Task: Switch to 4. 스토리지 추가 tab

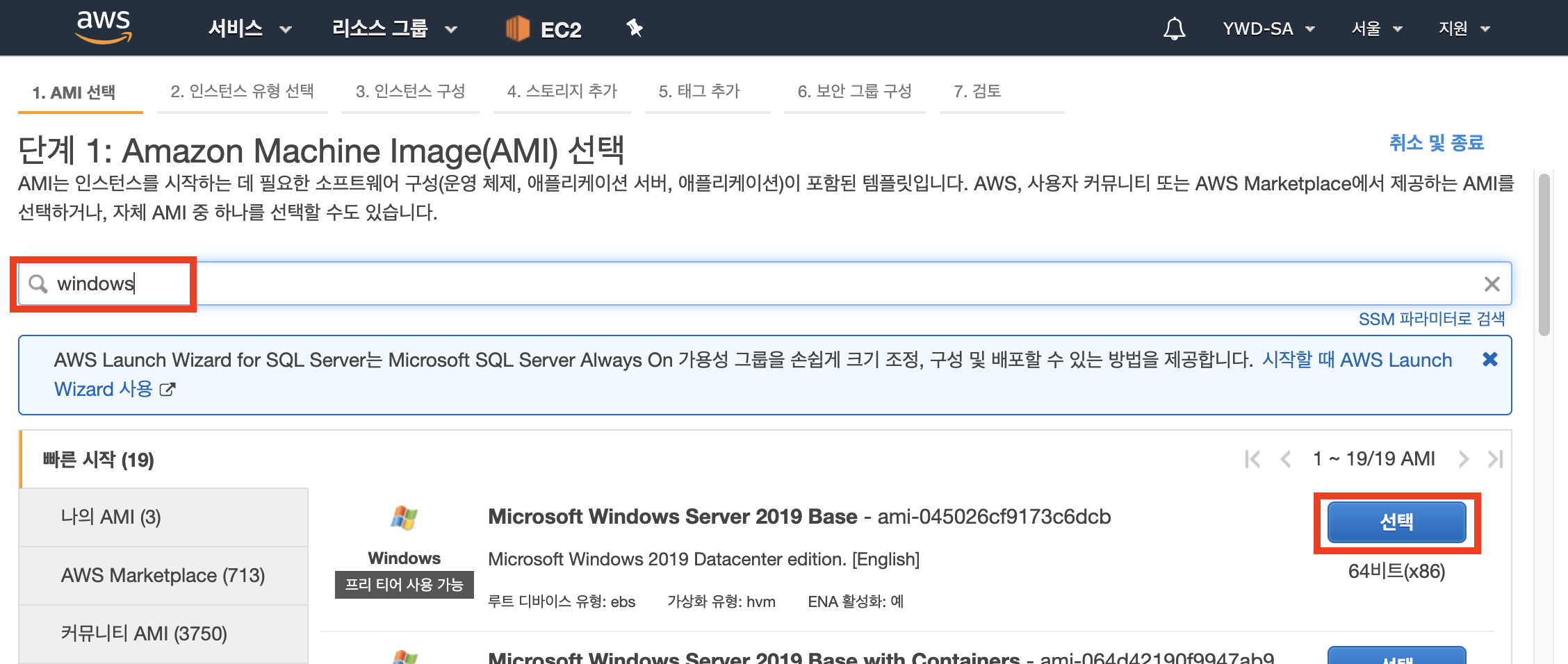Action: point(562,91)
